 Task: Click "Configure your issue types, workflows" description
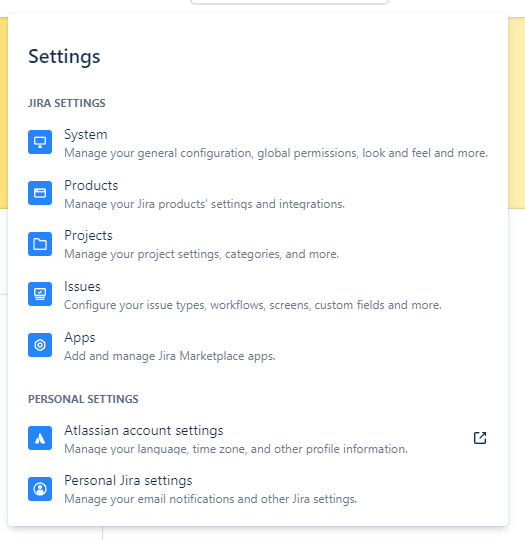pos(253,305)
